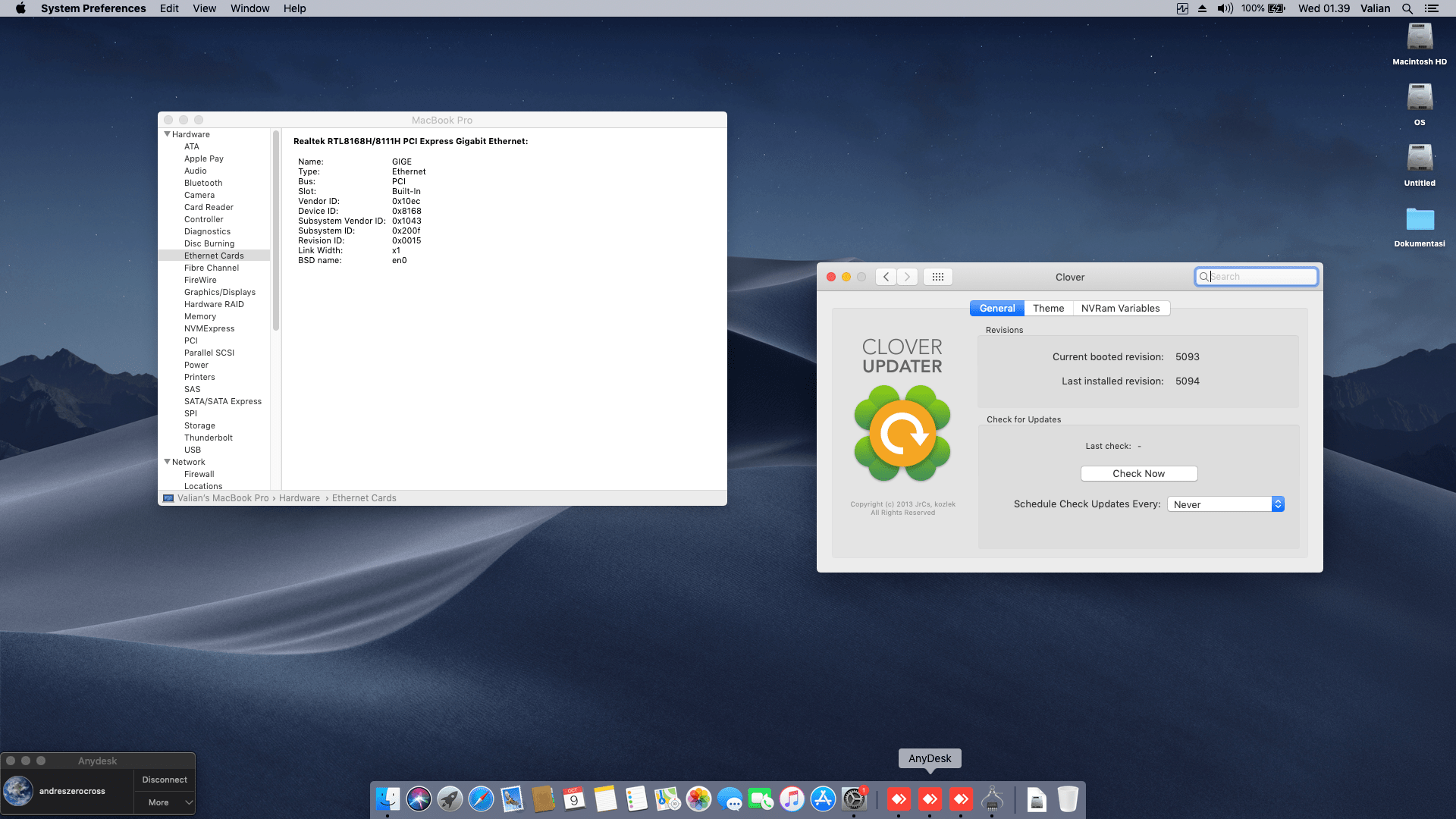
Task: Open Messages app in the Dock
Action: coord(730,799)
